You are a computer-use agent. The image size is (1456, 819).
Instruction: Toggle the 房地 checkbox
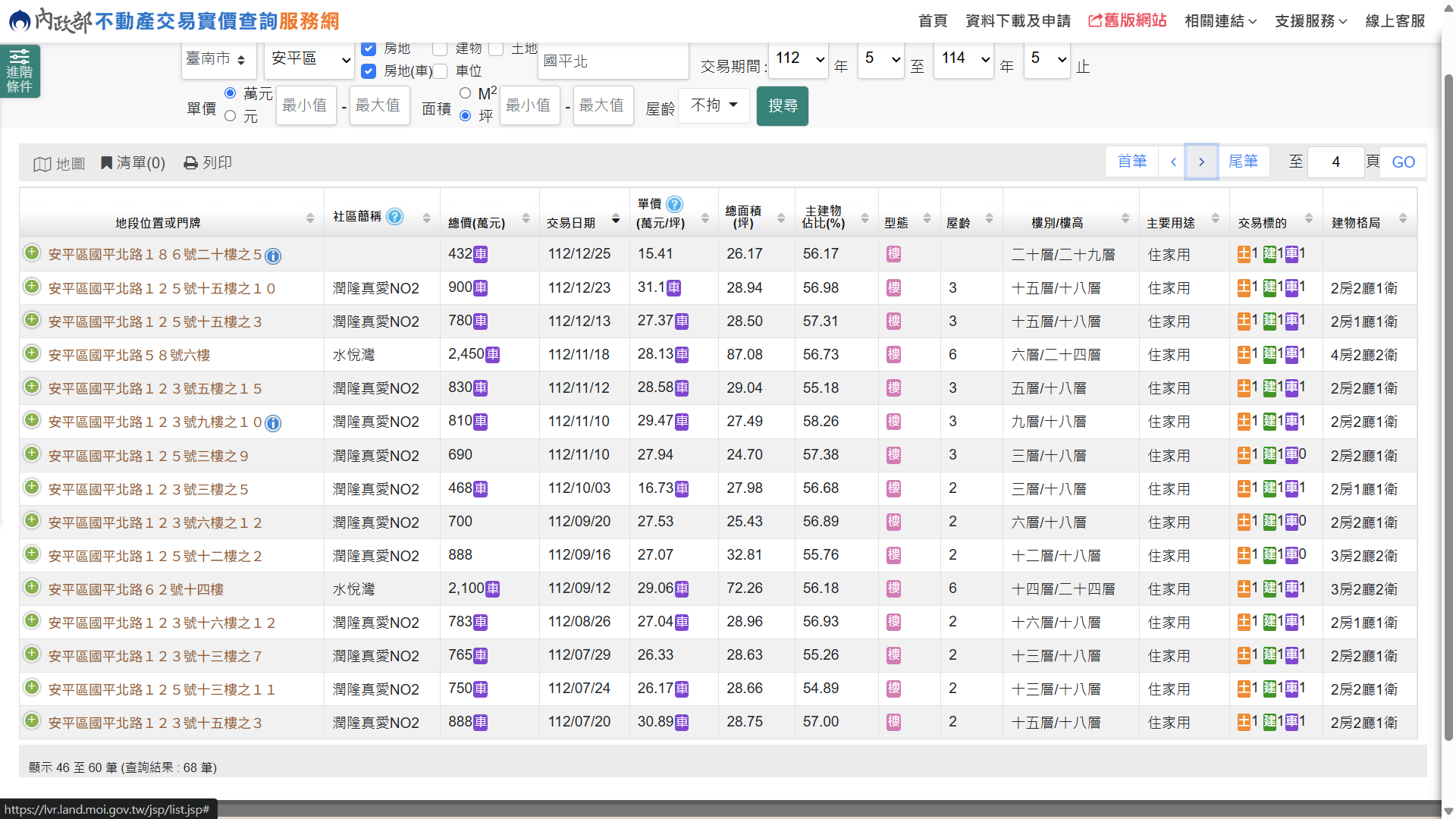click(x=369, y=49)
